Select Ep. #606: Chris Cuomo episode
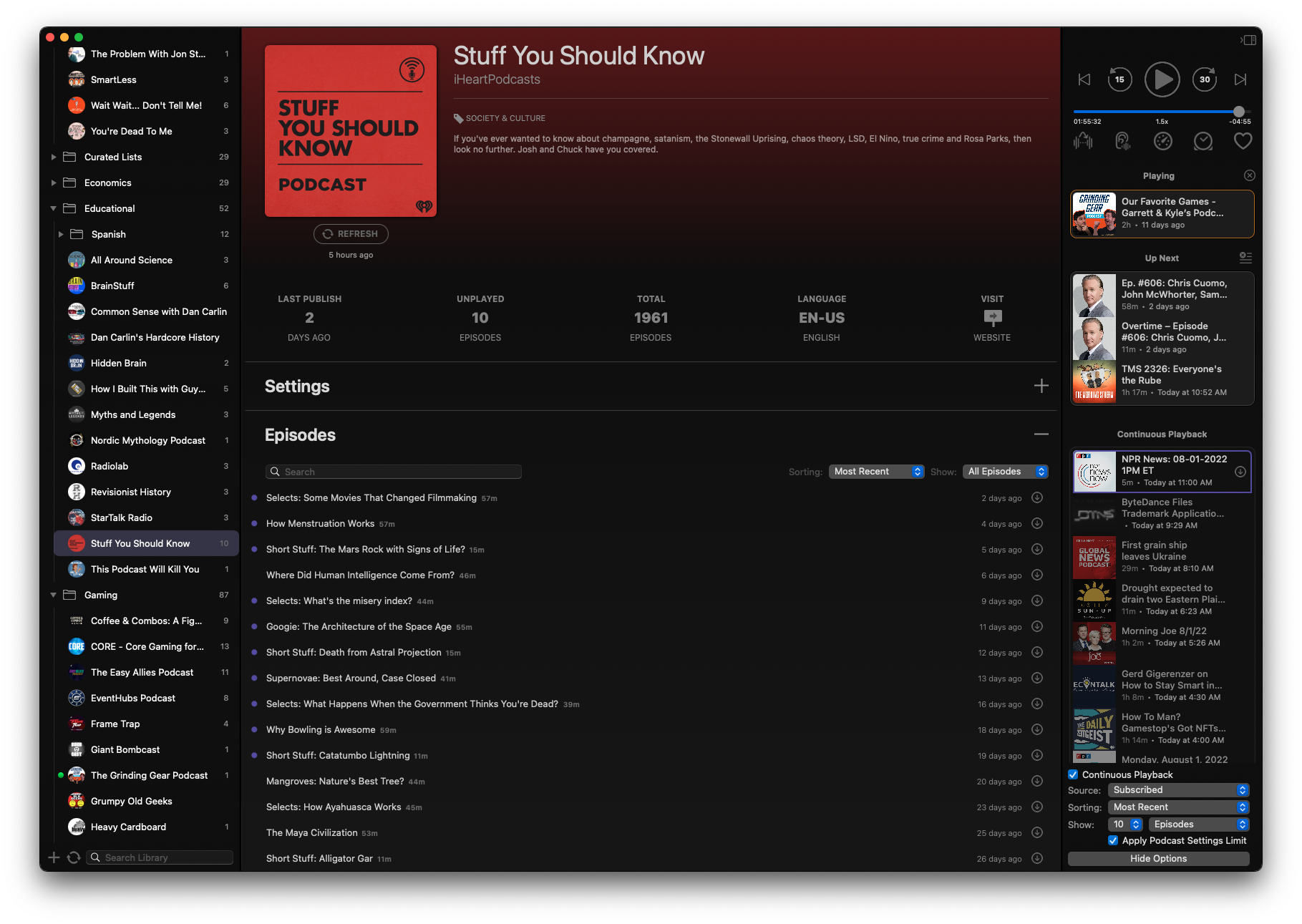The width and height of the screenshot is (1302, 924). [x=1162, y=295]
